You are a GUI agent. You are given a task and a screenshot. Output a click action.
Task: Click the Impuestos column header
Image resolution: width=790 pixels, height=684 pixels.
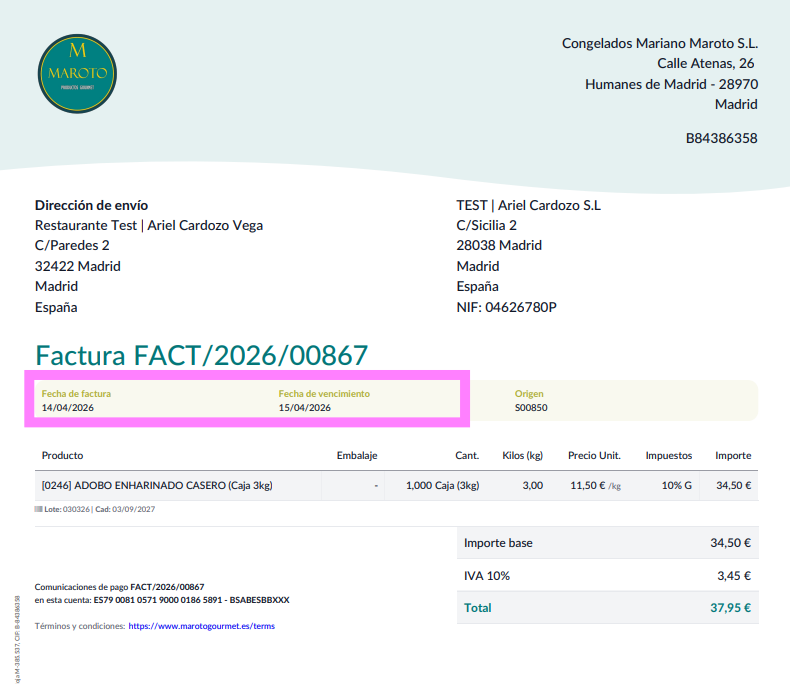[x=668, y=455]
